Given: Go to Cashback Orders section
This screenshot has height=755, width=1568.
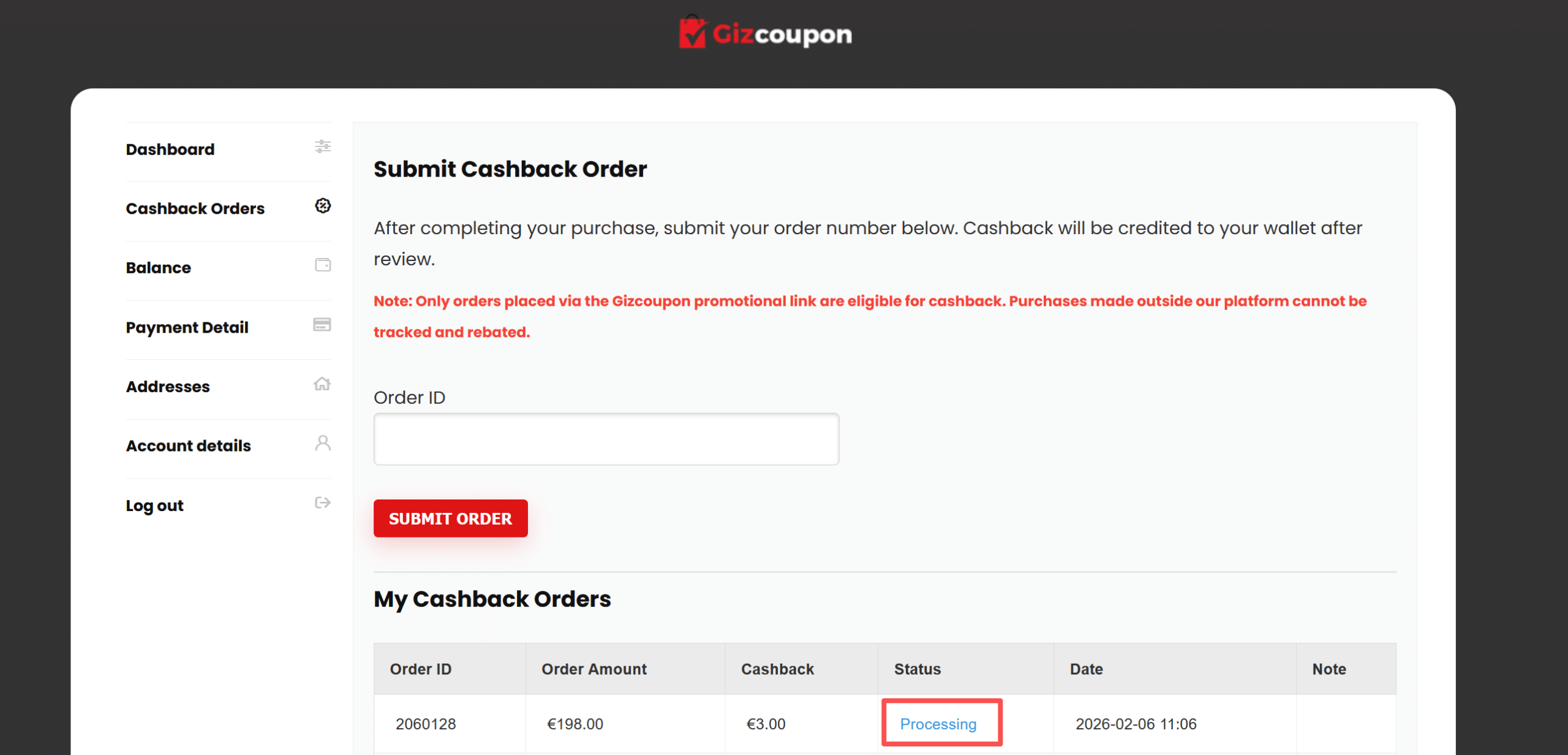Looking at the screenshot, I should (x=195, y=209).
